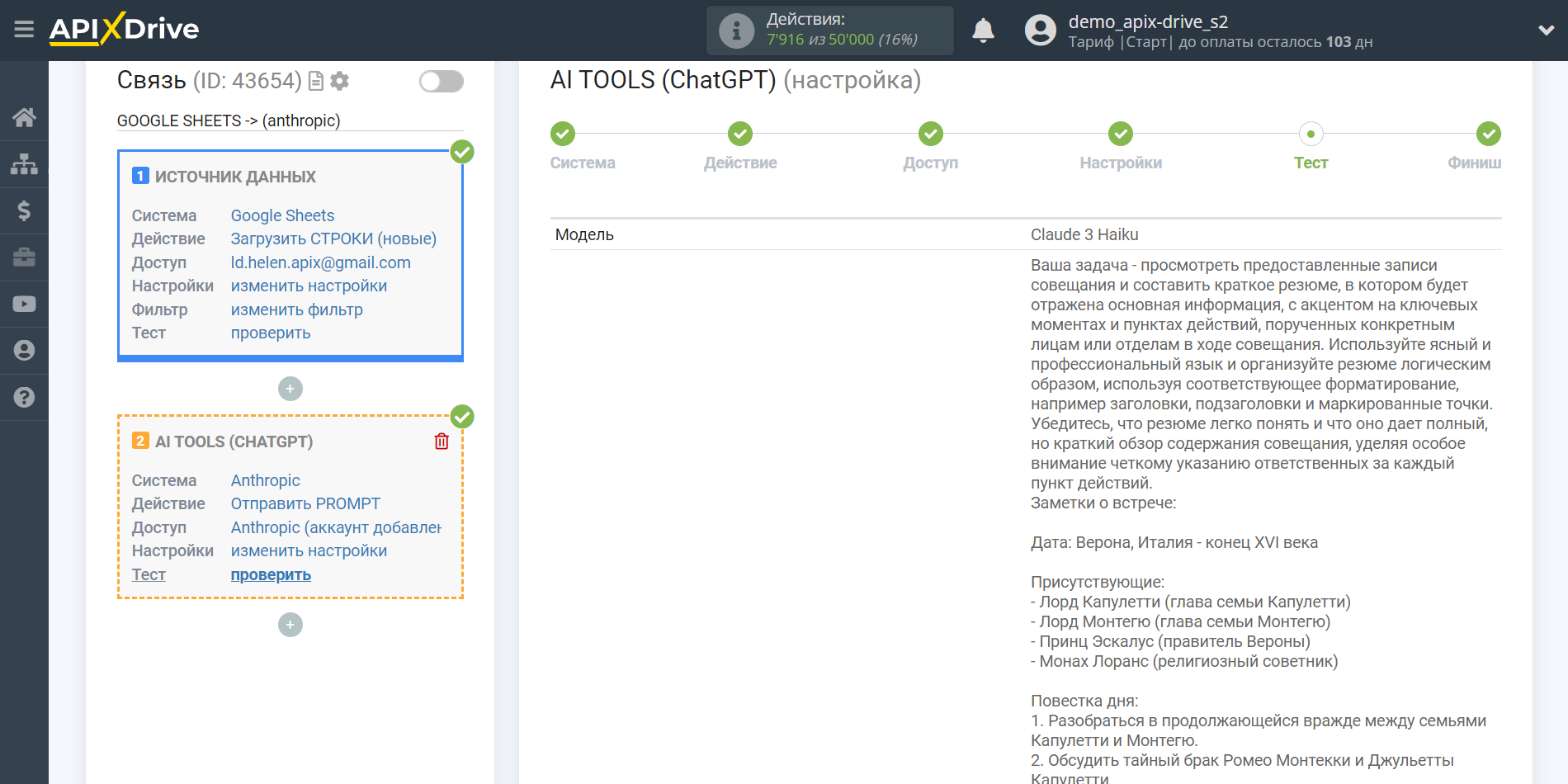Go to Система step in wizard
1568x784 pixels.
[x=583, y=163]
